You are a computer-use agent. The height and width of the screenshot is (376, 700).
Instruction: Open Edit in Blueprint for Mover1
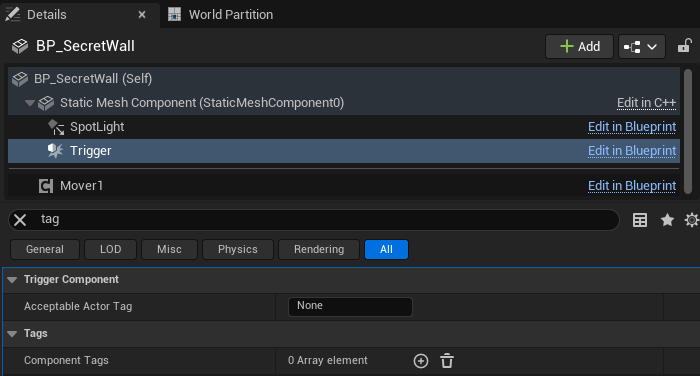[632, 186]
